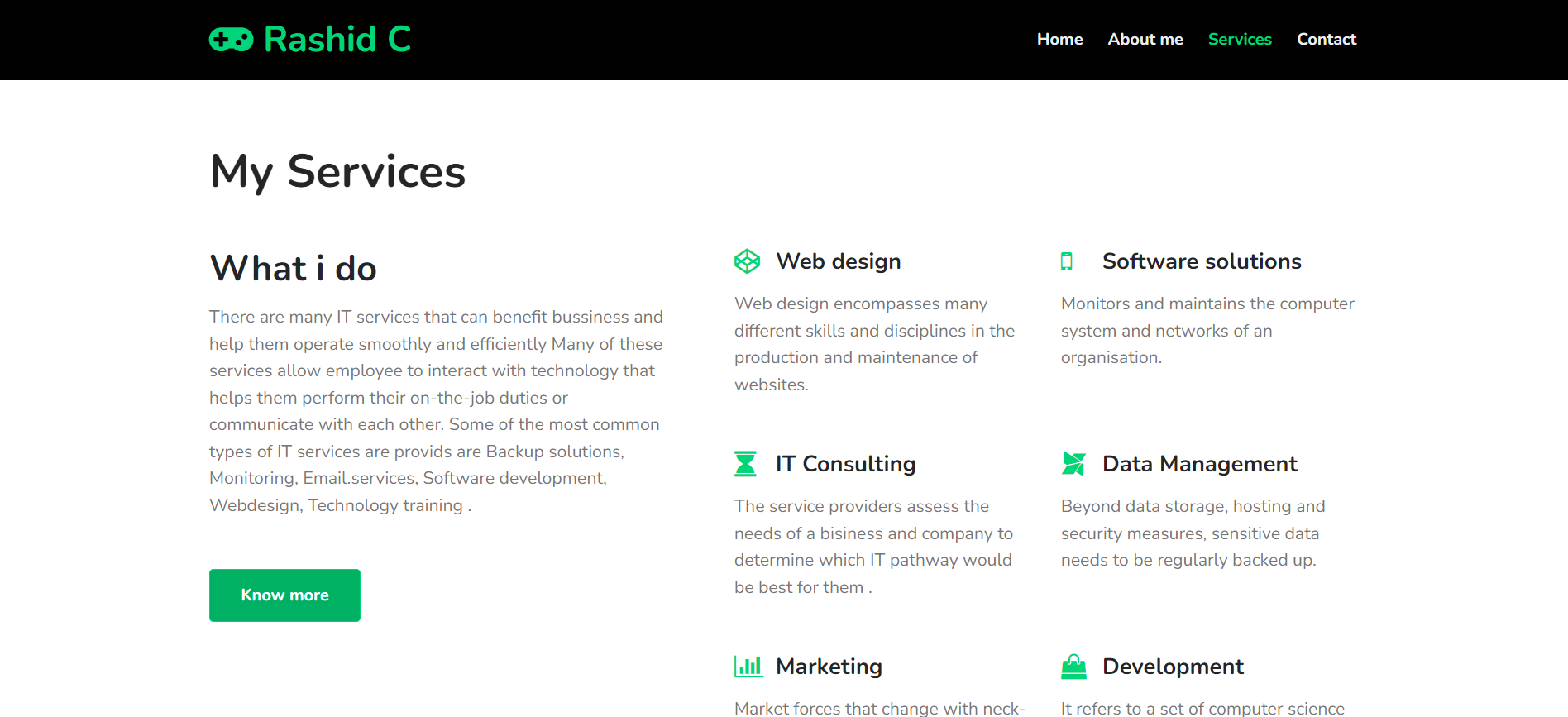Click the Development shopping bag icon

tap(1074, 666)
